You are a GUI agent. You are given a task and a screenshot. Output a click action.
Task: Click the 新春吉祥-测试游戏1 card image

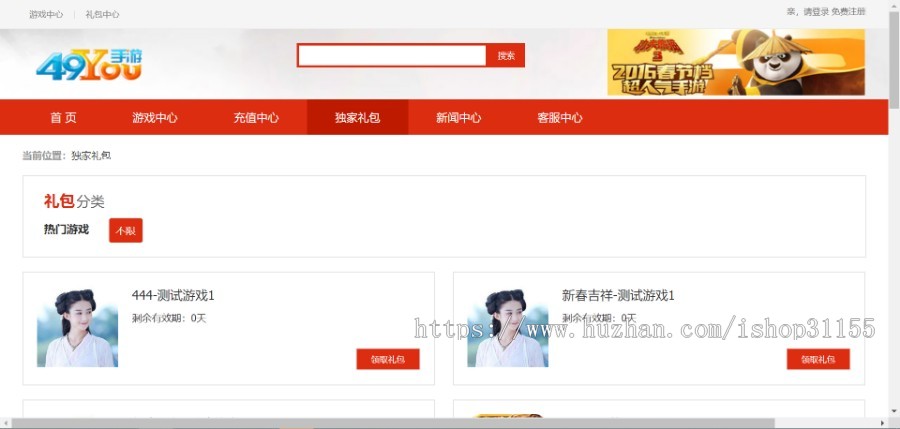[x=508, y=328]
